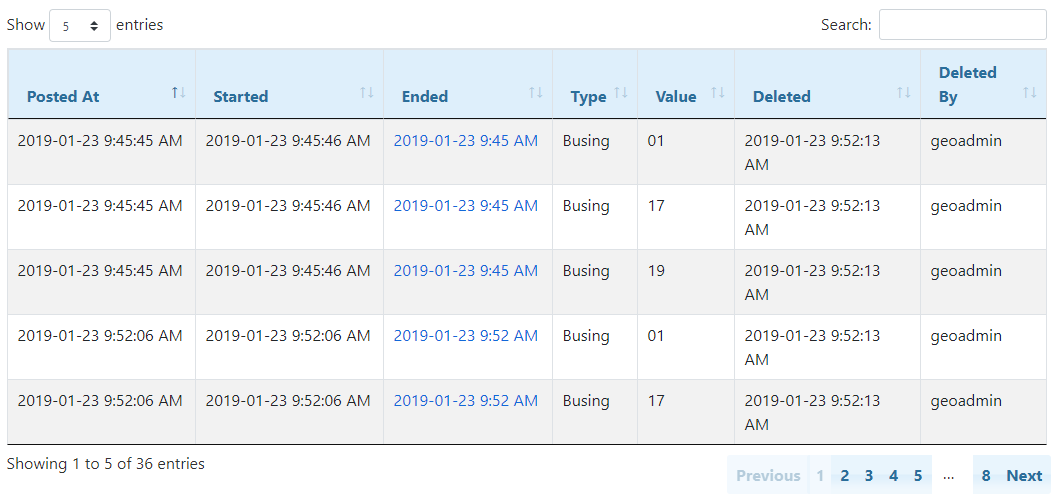Select page 4 in pagination
This screenshot has height=501, width=1059.
[893, 476]
